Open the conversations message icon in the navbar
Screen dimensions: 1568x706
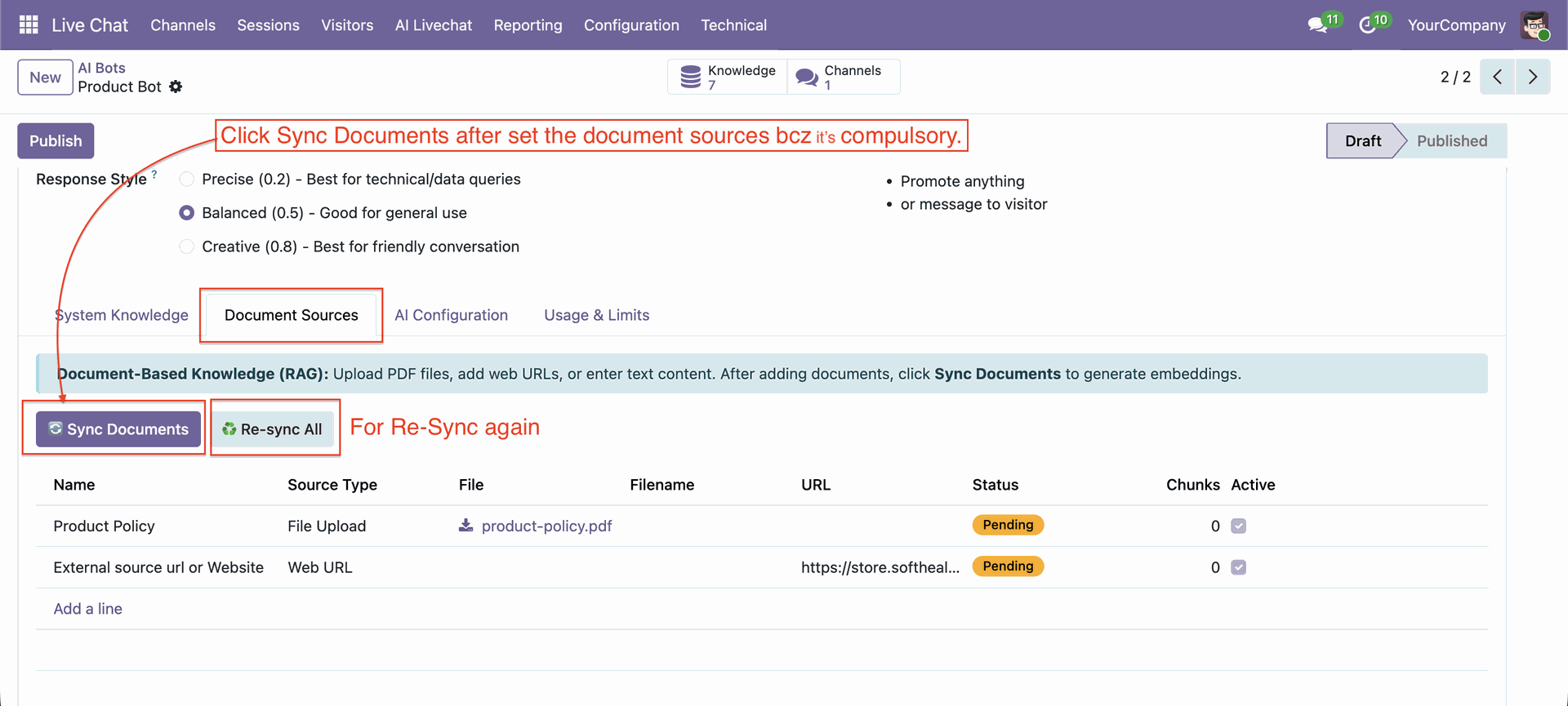(1316, 25)
